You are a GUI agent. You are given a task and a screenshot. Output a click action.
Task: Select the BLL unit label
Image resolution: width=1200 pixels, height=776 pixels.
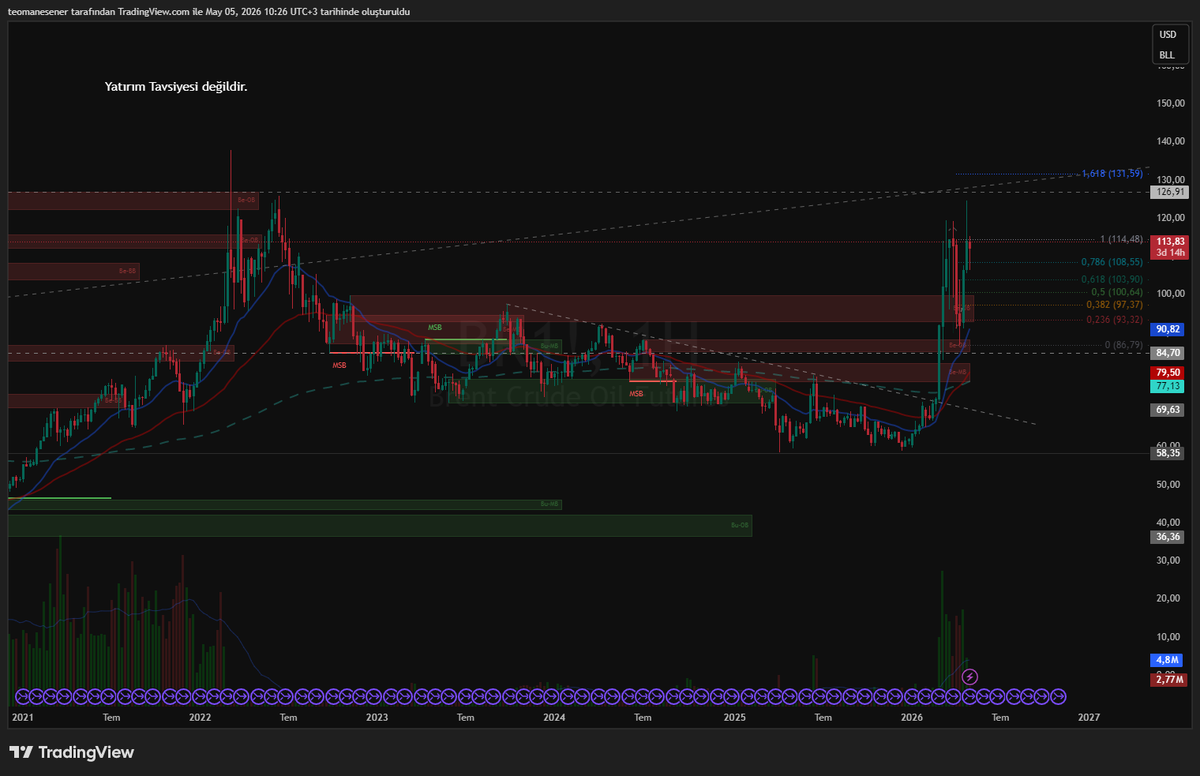(1167, 55)
